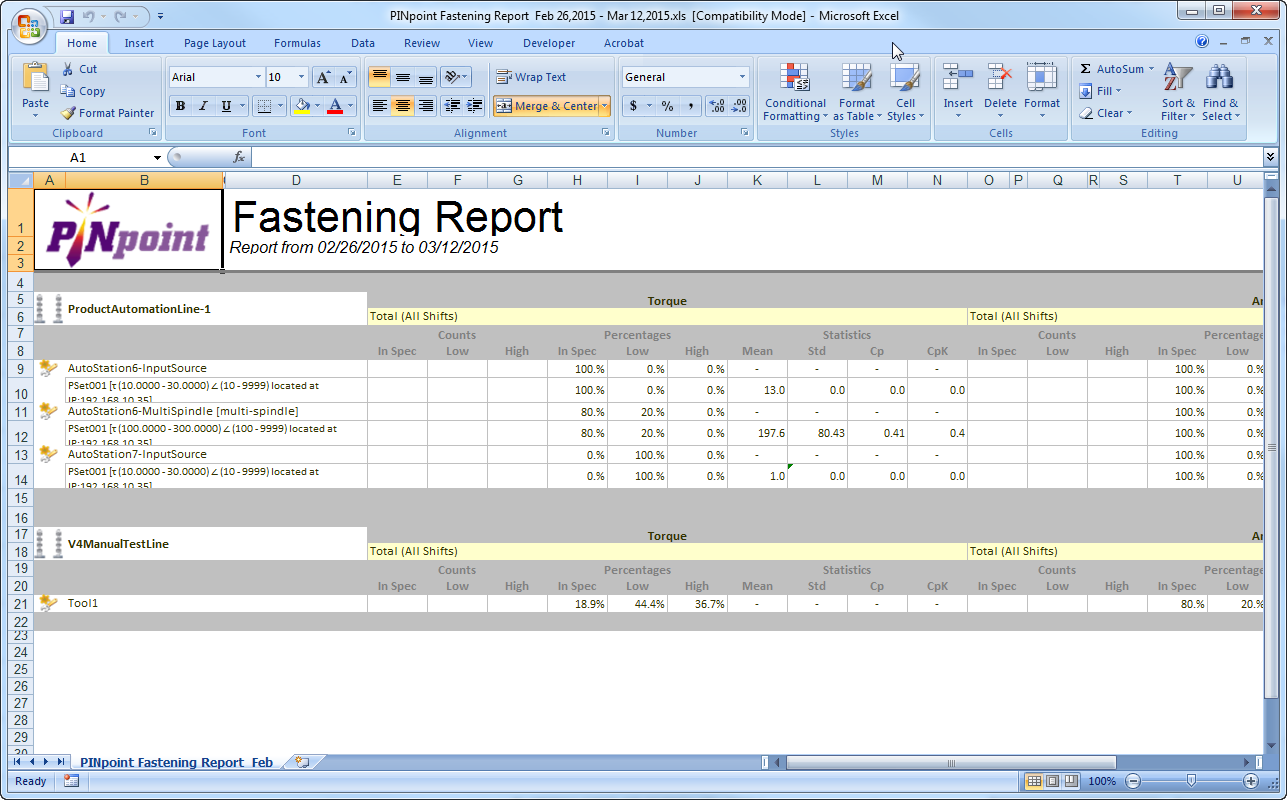Open Conditional Formatting menu
The width and height of the screenshot is (1287, 800).
pyautogui.click(x=795, y=92)
